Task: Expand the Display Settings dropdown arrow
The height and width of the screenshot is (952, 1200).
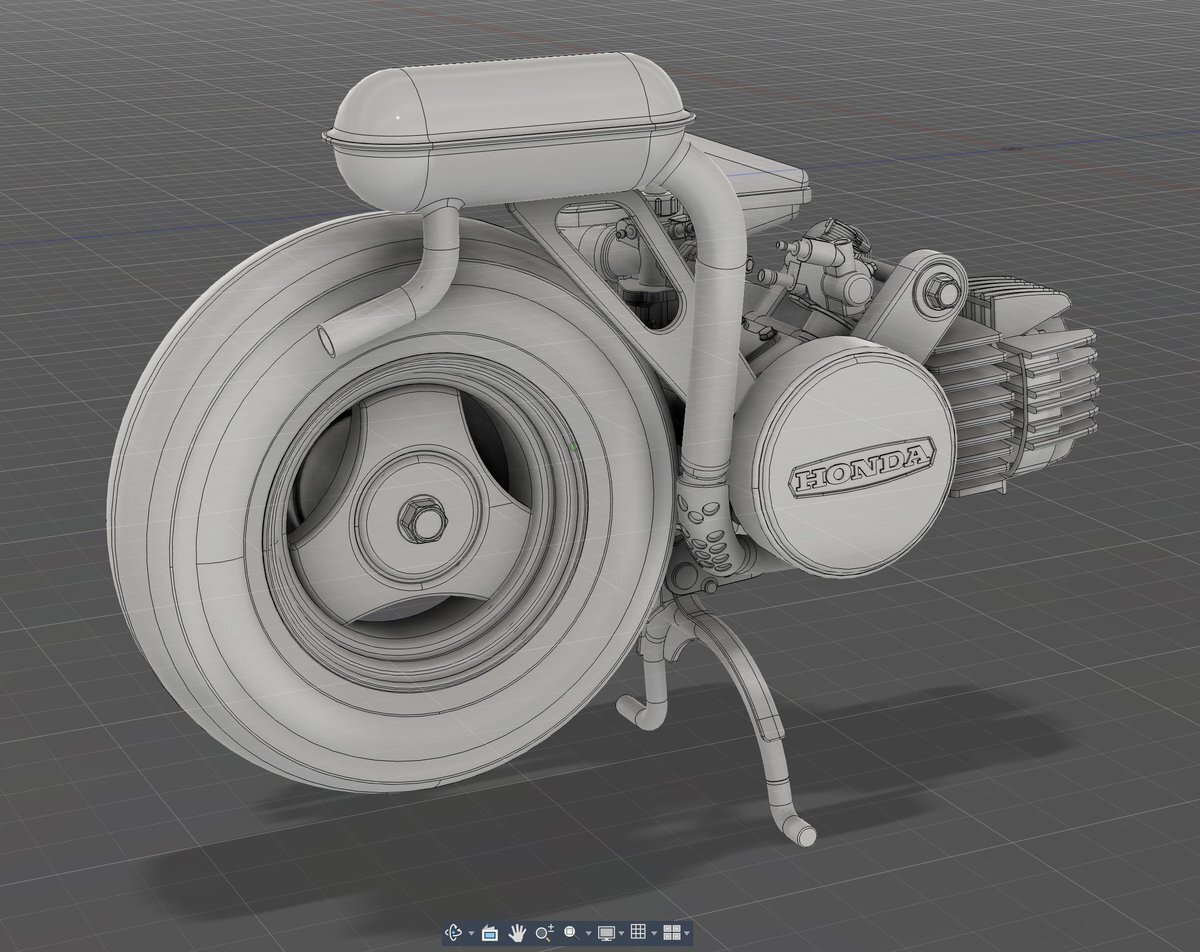Action: pyautogui.click(x=621, y=933)
